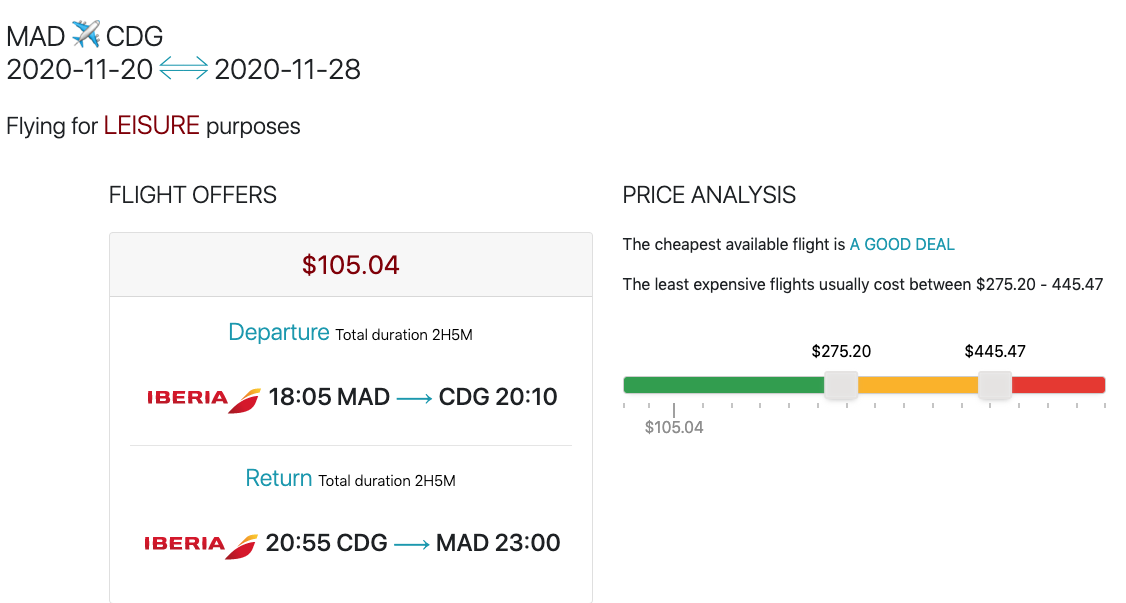The height and width of the screenshot is (603, 1126).
Task: Click the arrow icon from MAD to CDG 20:10
Action: [x=415, y=398]
